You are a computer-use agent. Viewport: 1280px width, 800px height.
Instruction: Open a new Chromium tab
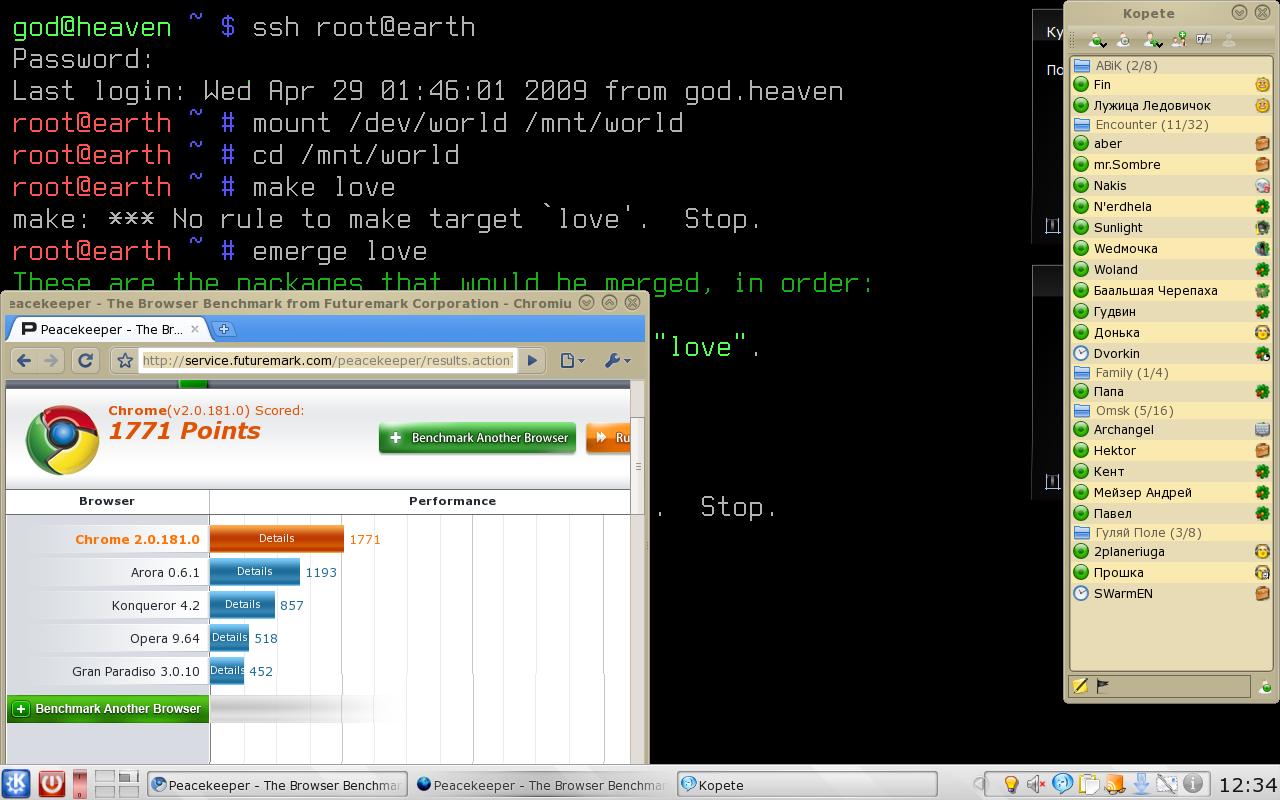pos(224,328)
